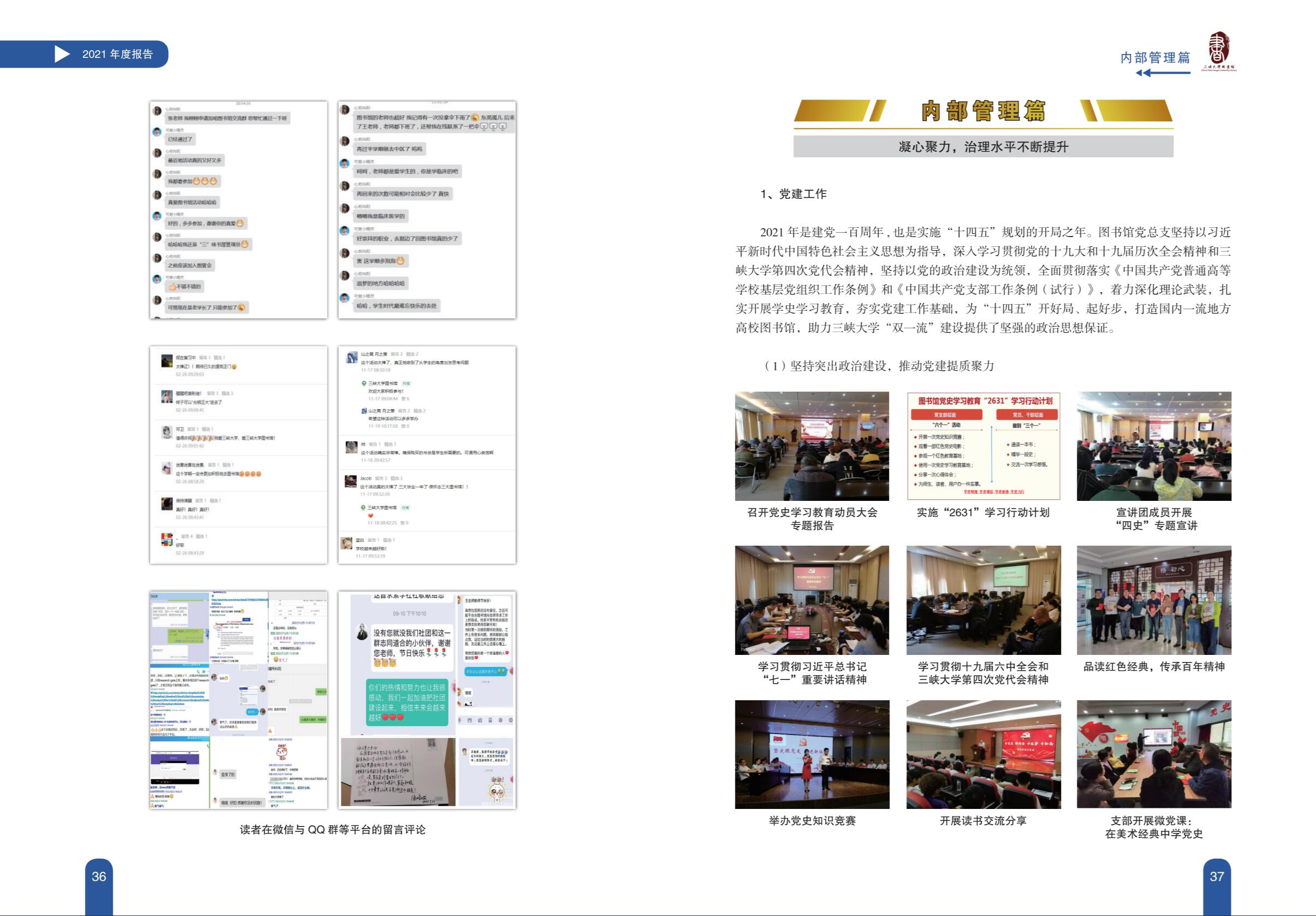Click caption '实施"2631"学习行动计划'
This screenshot has height=916, width=1316.
pyautogui.click(x=983, y=512)
